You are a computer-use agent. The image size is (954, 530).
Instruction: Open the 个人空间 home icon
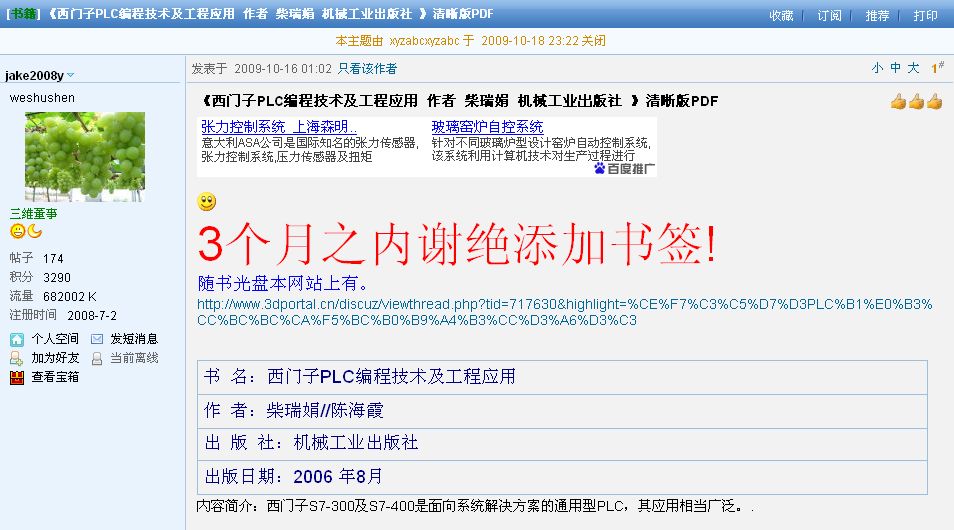(16, 340)
